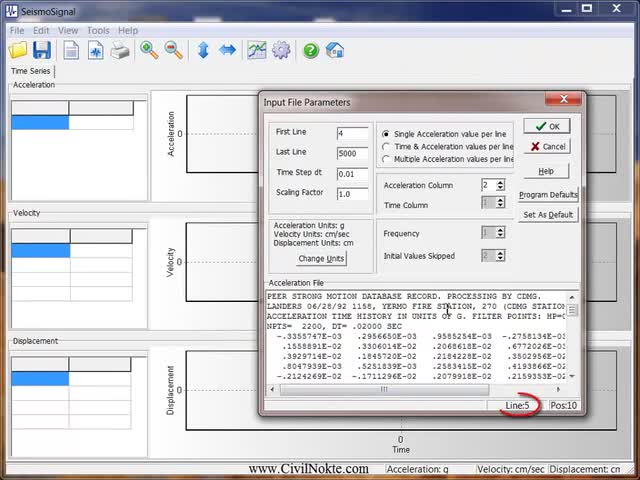Click the NPTS= 2200 line in file preview

click(334, 327)
